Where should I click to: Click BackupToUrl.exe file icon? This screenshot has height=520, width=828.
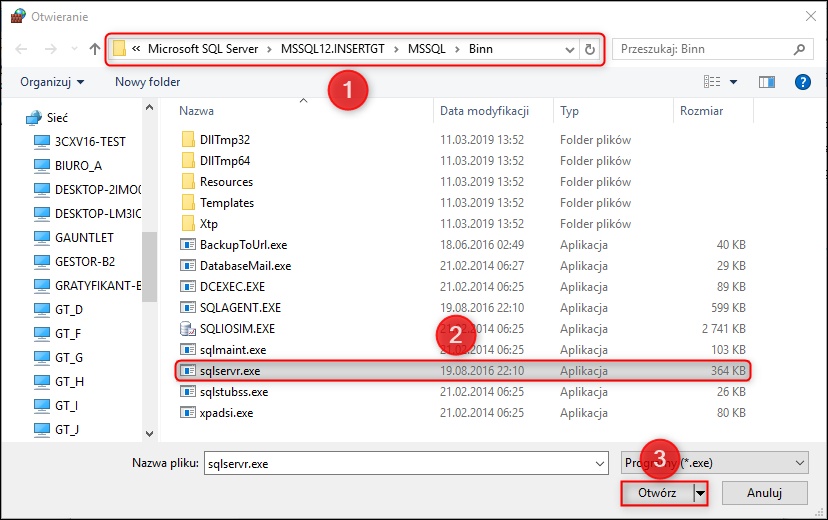(x=188, y=244)
